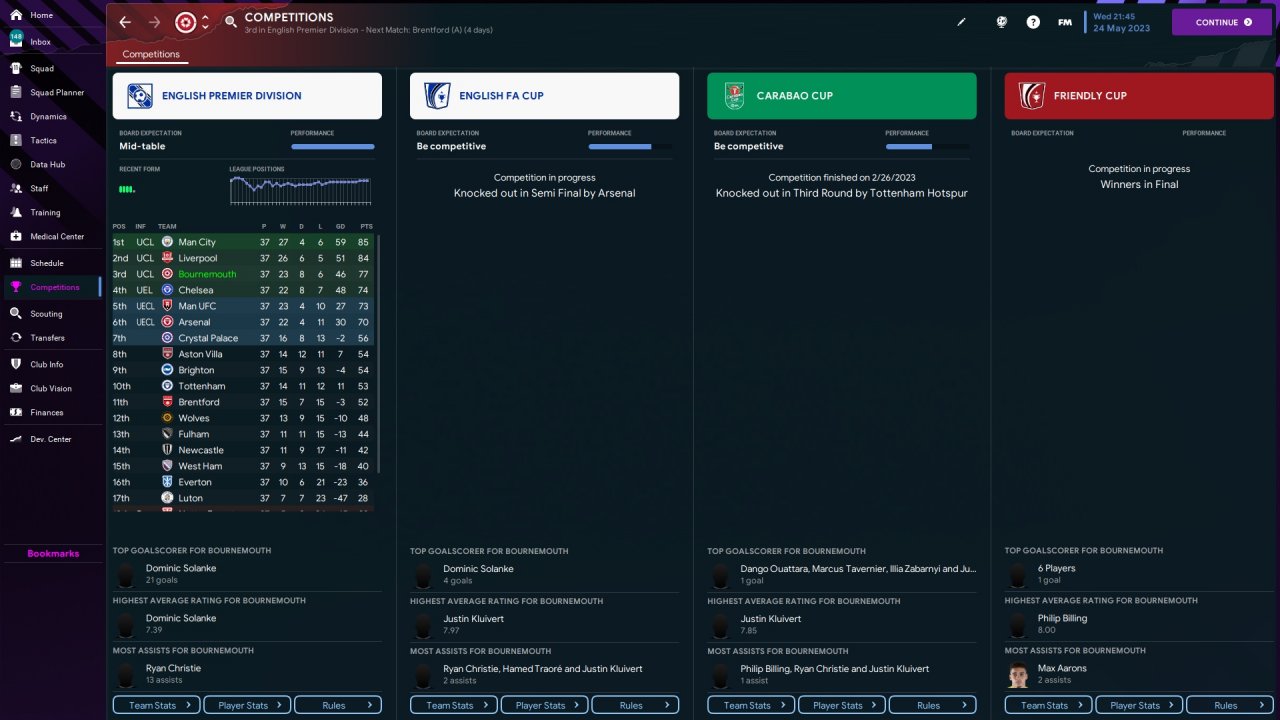Open Team Stats for English Premier Division
Image resolution: width=1280 pixels, height=720 pixels.
(x=157, y=705)
